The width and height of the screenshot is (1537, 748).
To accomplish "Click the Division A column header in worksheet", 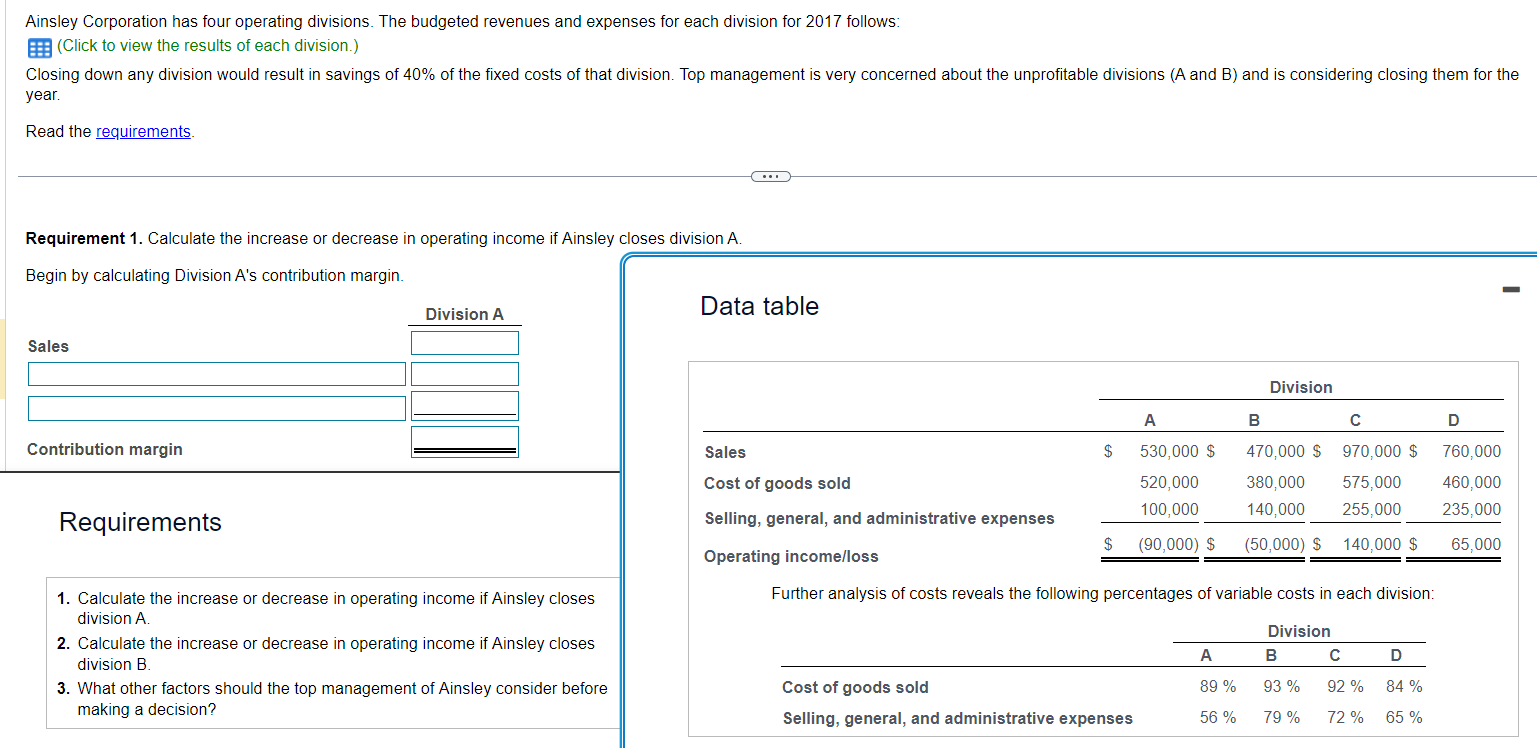I will 465,314.
